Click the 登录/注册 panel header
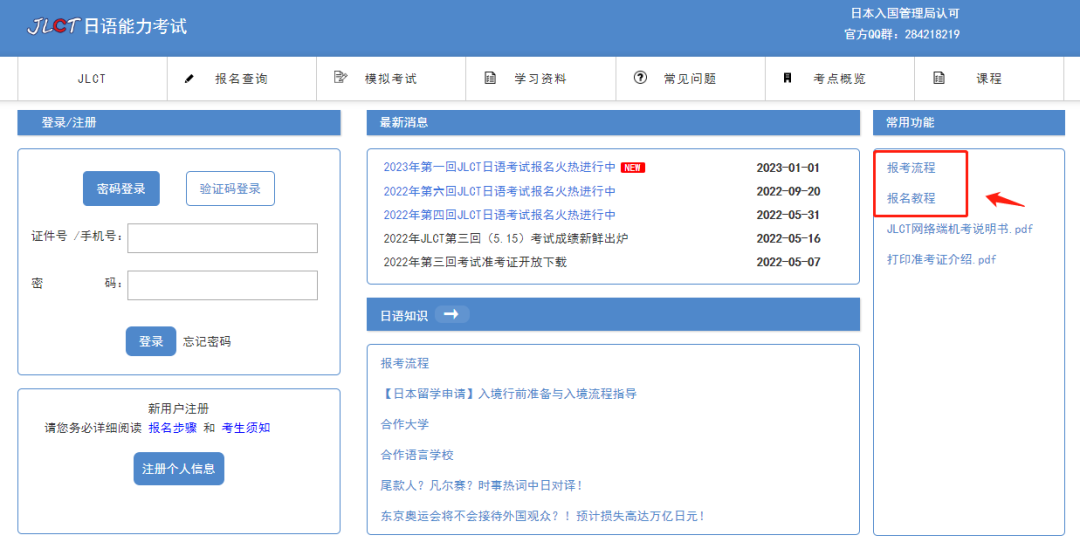Image resolution: width=1080 pixels, height=549 pixels. [x=179, y=123]
